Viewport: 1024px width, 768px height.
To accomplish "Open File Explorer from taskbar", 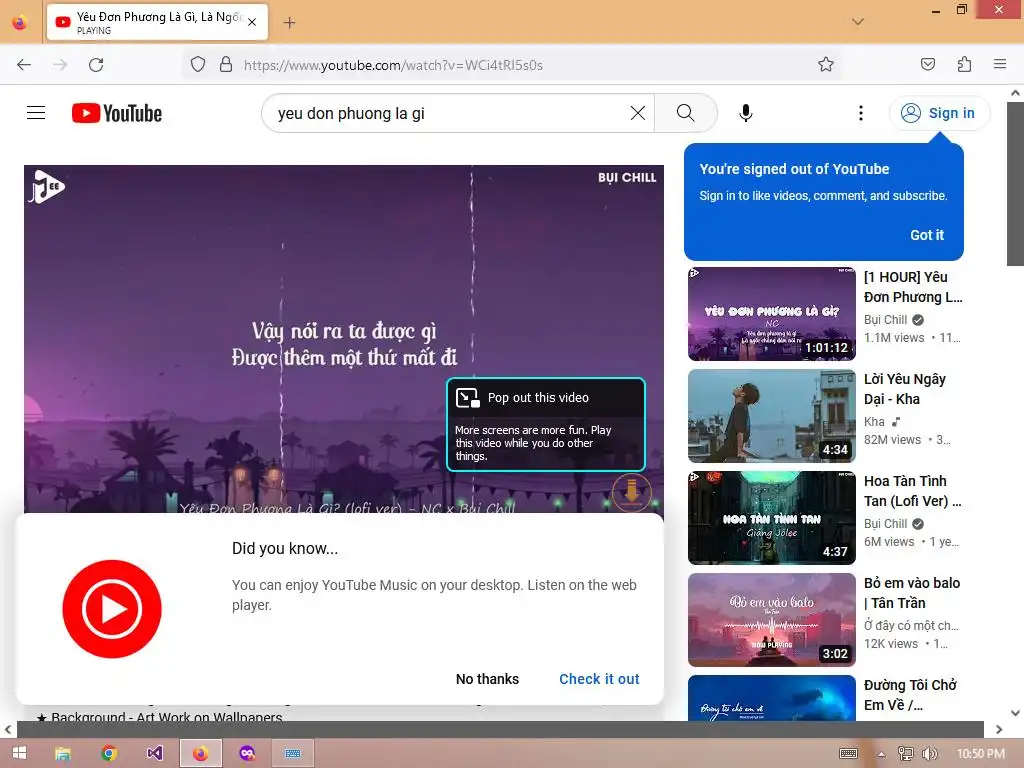I will 63,753.
